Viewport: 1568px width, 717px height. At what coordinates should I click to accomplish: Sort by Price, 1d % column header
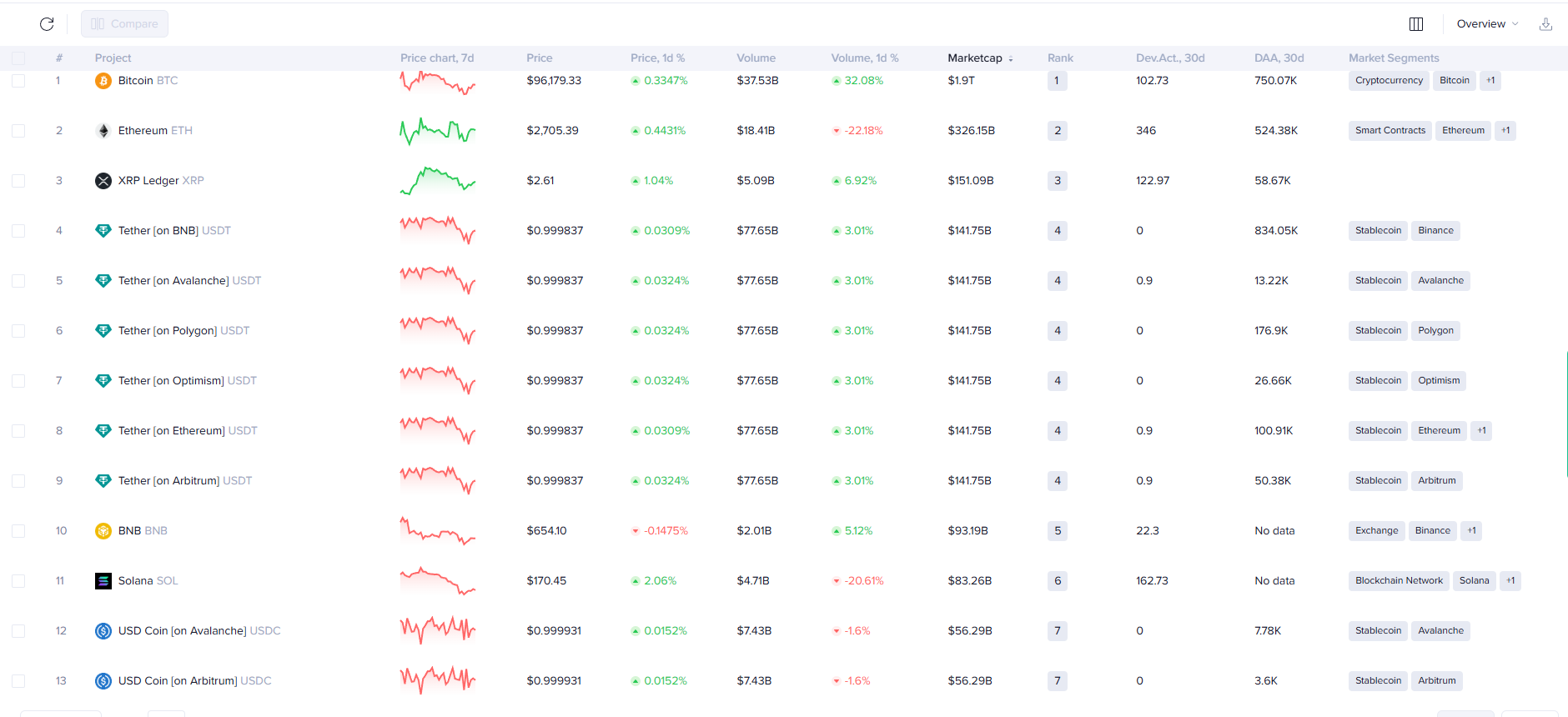[x=657, y=58]
